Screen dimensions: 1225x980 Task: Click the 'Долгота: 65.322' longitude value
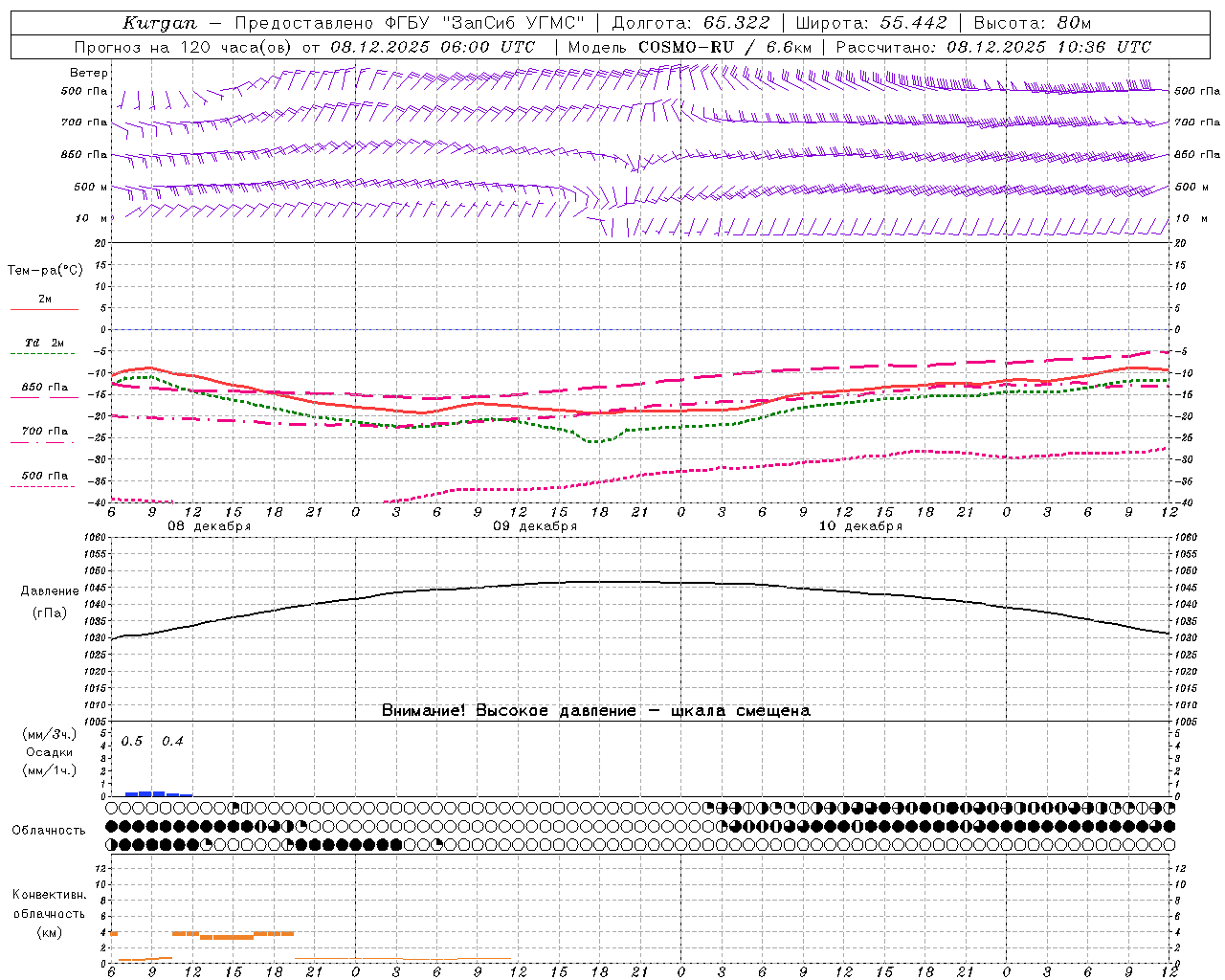tap(690, 23)
